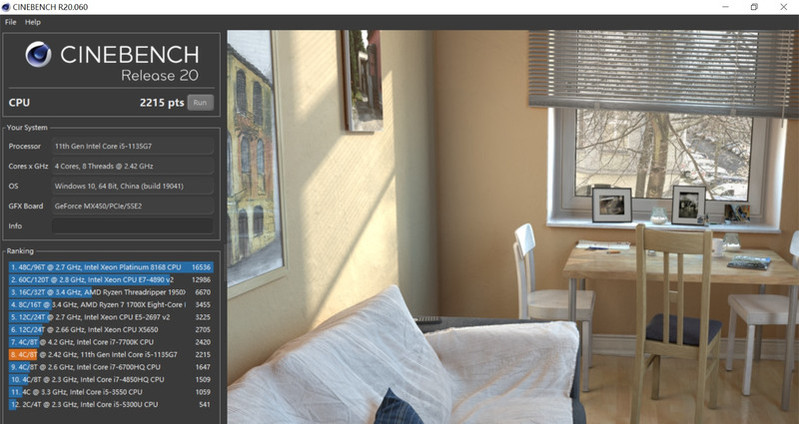The width and height of the screenshot is (799, 424).
Task: Click the Cinebench sphere logo
Action: [x=38, y=55]
